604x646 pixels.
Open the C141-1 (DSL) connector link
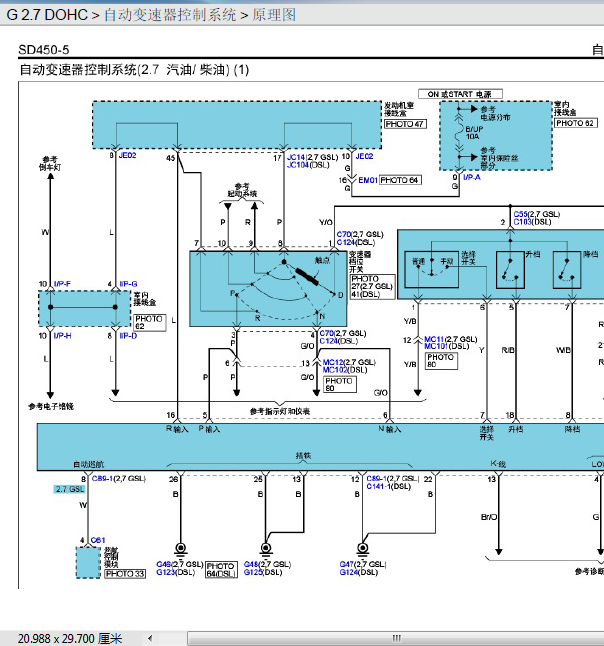(378, 486)
